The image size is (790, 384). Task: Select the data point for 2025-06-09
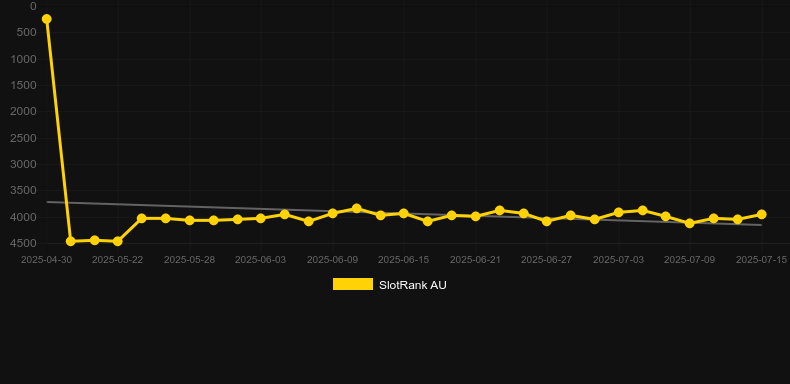[x=333, y=213]
